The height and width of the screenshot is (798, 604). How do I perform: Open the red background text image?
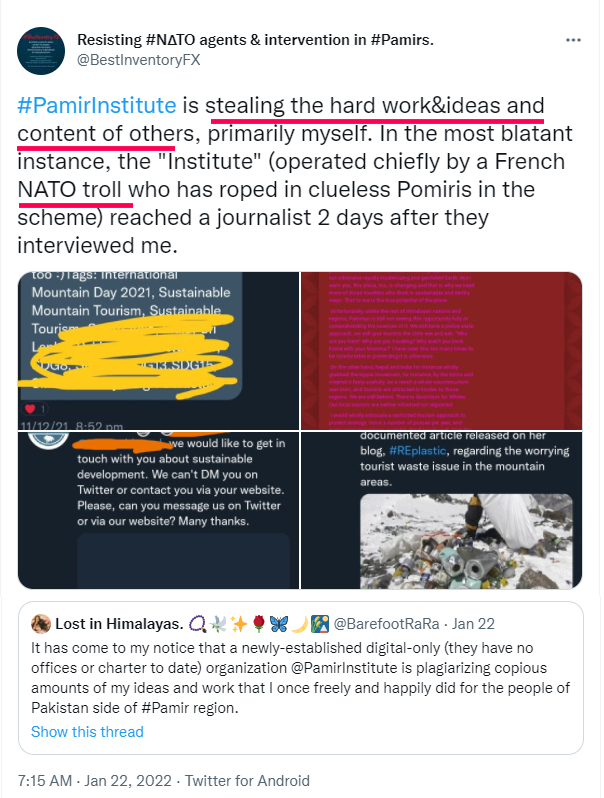tap(442, 351)
